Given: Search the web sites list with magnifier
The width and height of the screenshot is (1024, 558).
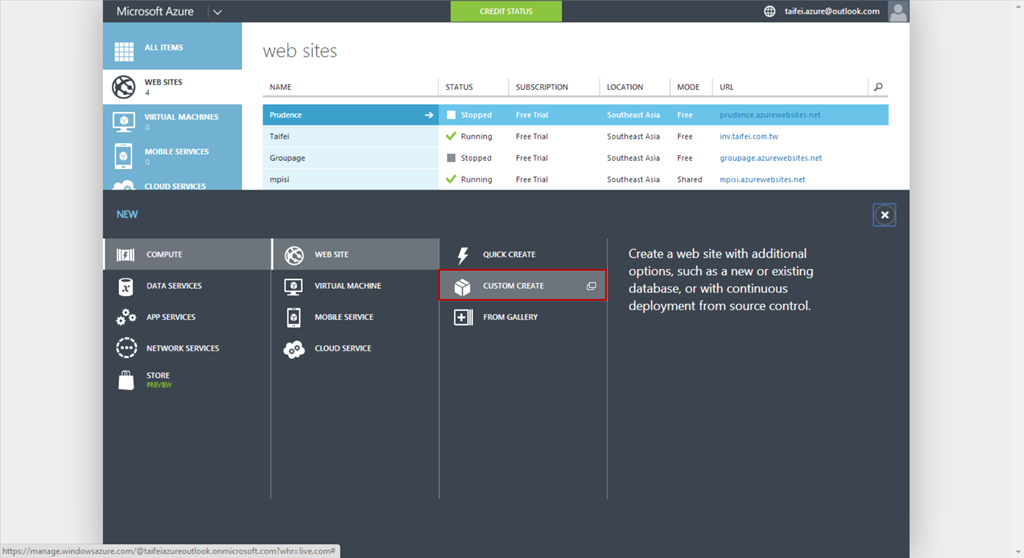Looking at the screenshot, I should [878, 87].
